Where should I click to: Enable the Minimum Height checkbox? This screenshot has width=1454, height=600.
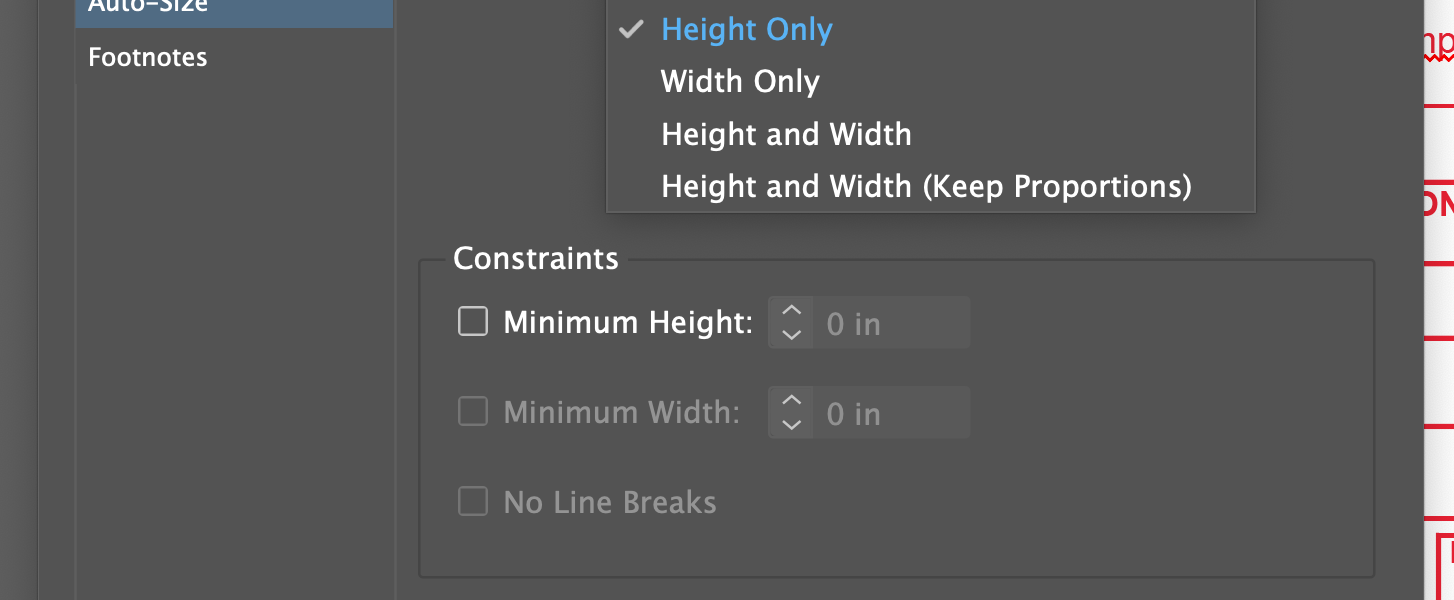(473, 322)
